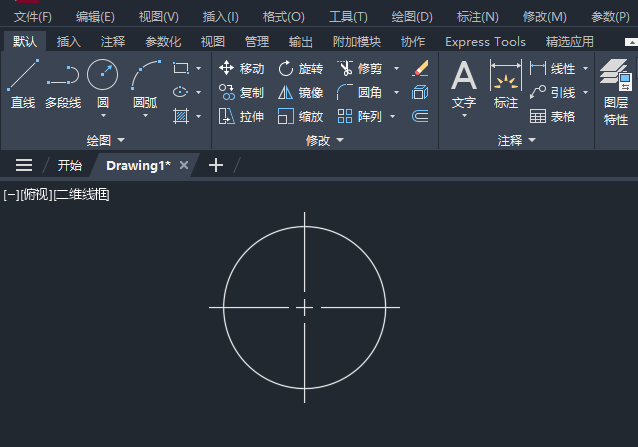Open the Array (阵列) dropdown arrow
This screenshot has height=447, width=638.
tap(393, 116)
